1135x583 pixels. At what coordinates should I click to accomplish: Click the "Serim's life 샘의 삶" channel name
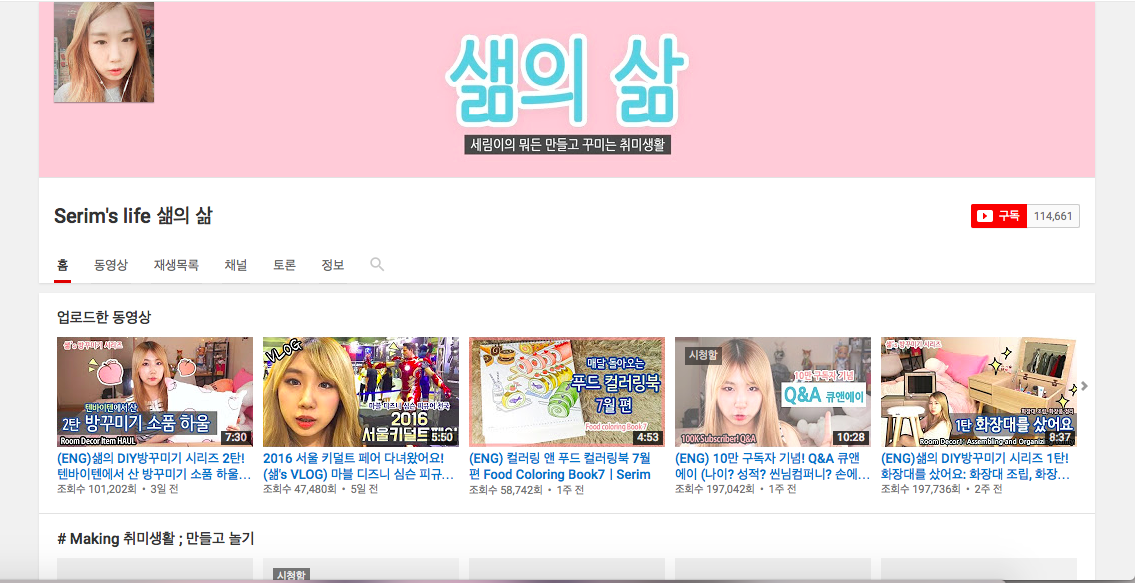pyautogui.click(x=135, y=215)
